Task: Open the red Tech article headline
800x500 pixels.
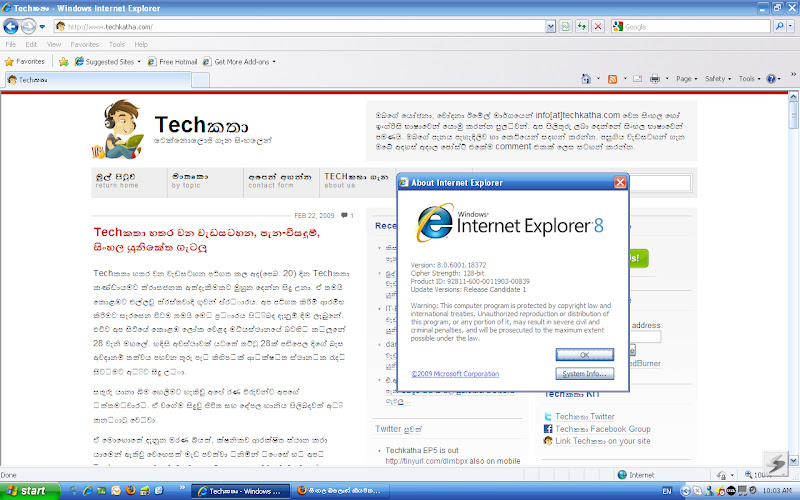Action: tap(207, 240)
